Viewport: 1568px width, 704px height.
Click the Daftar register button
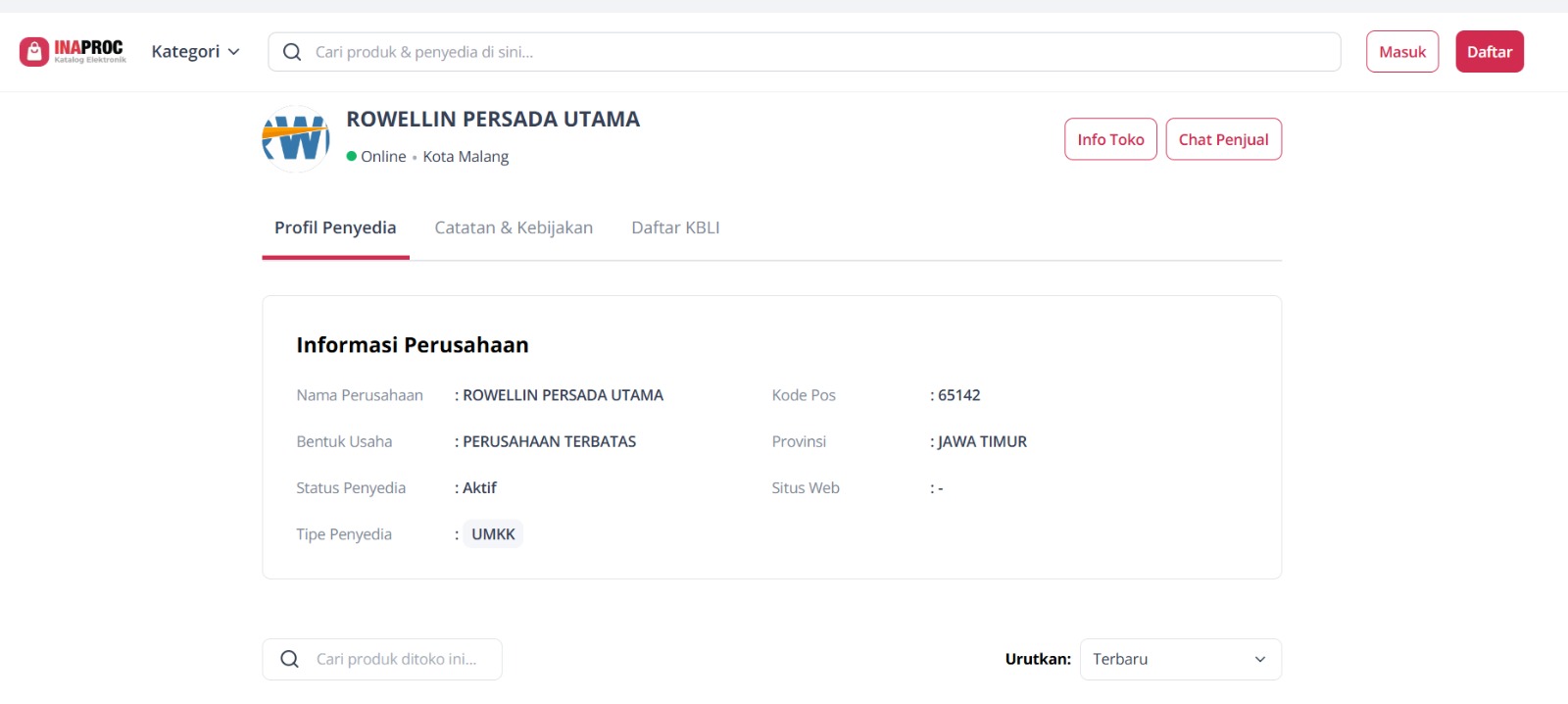1490,52
